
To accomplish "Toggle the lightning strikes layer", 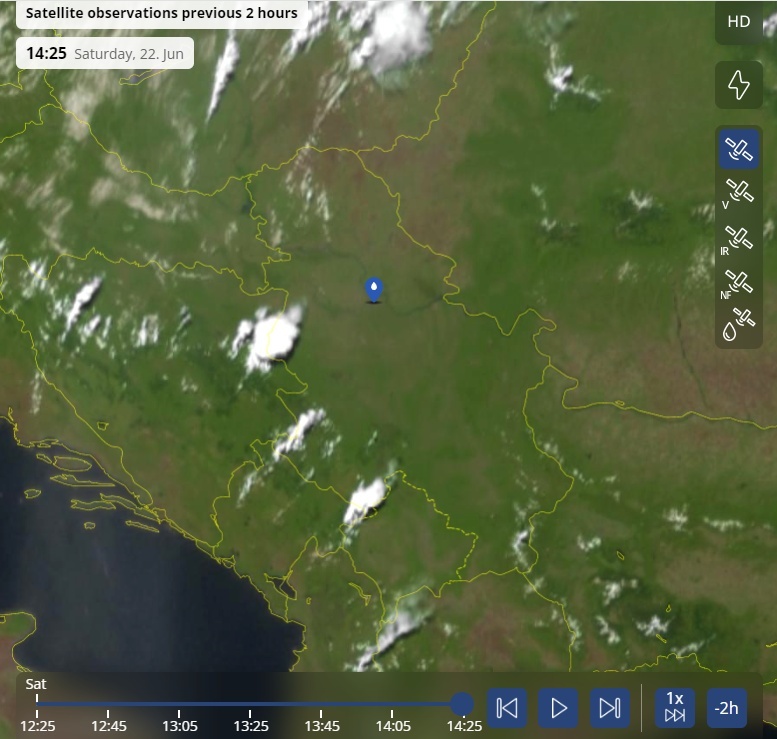I will point(738,85).
